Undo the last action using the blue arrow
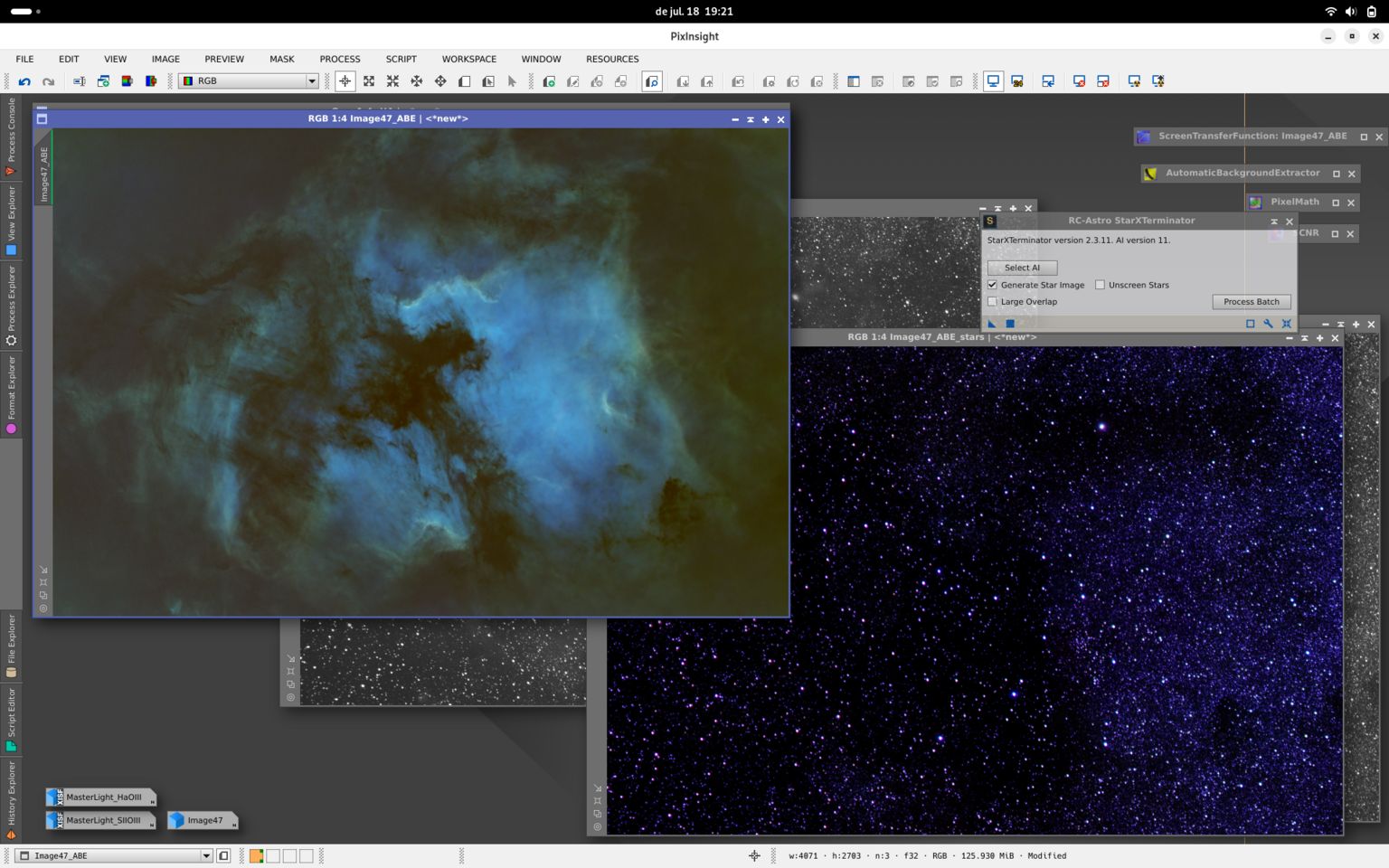The width and height of the screenshot is (1389, 868). point(24,81)
